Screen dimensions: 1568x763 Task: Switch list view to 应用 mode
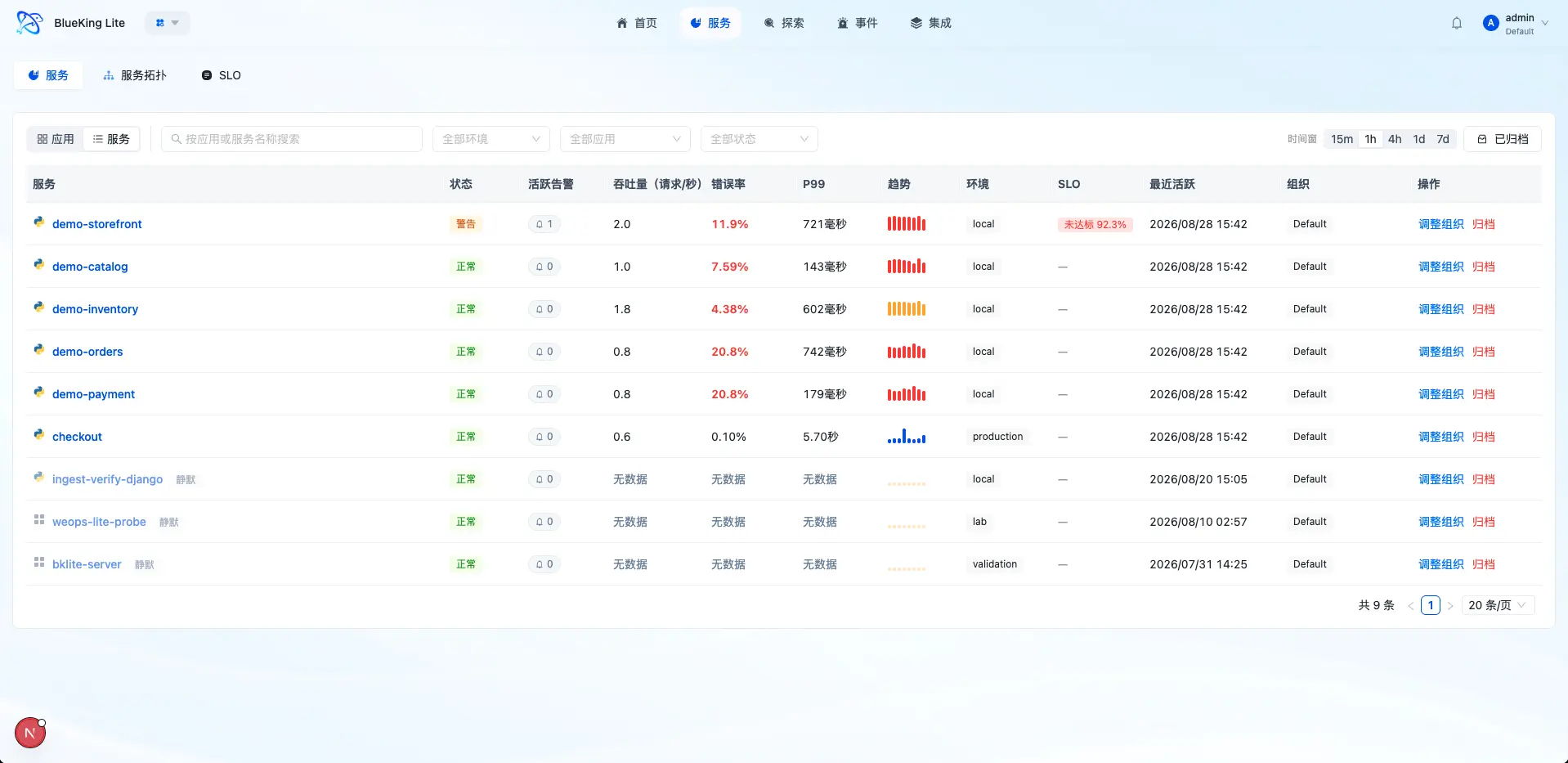point(56,139)
